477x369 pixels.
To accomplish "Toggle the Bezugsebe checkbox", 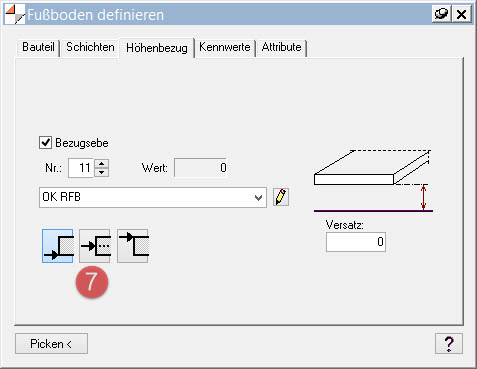I will (46, 143).
